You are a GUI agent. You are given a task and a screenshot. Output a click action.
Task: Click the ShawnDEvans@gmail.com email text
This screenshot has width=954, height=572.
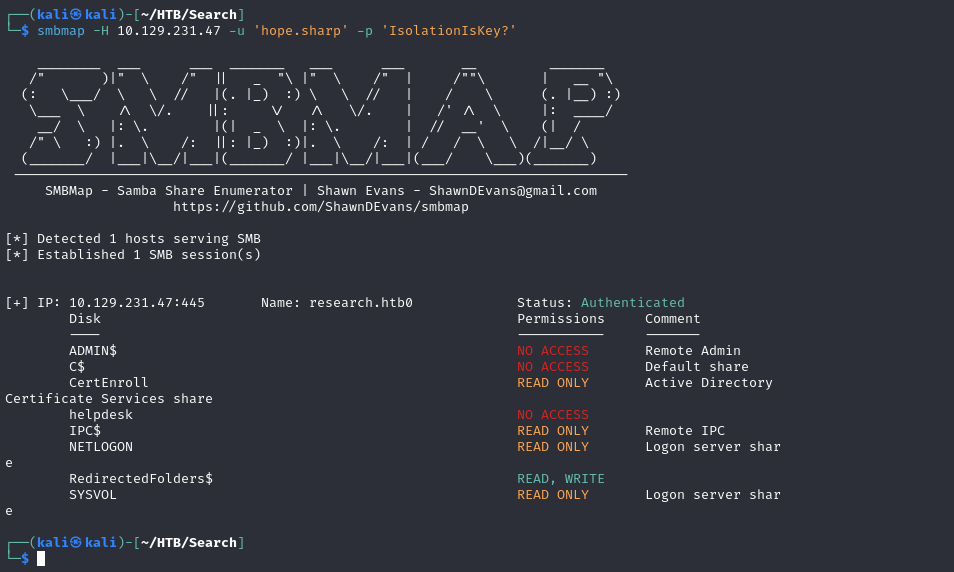pos(513,190)
